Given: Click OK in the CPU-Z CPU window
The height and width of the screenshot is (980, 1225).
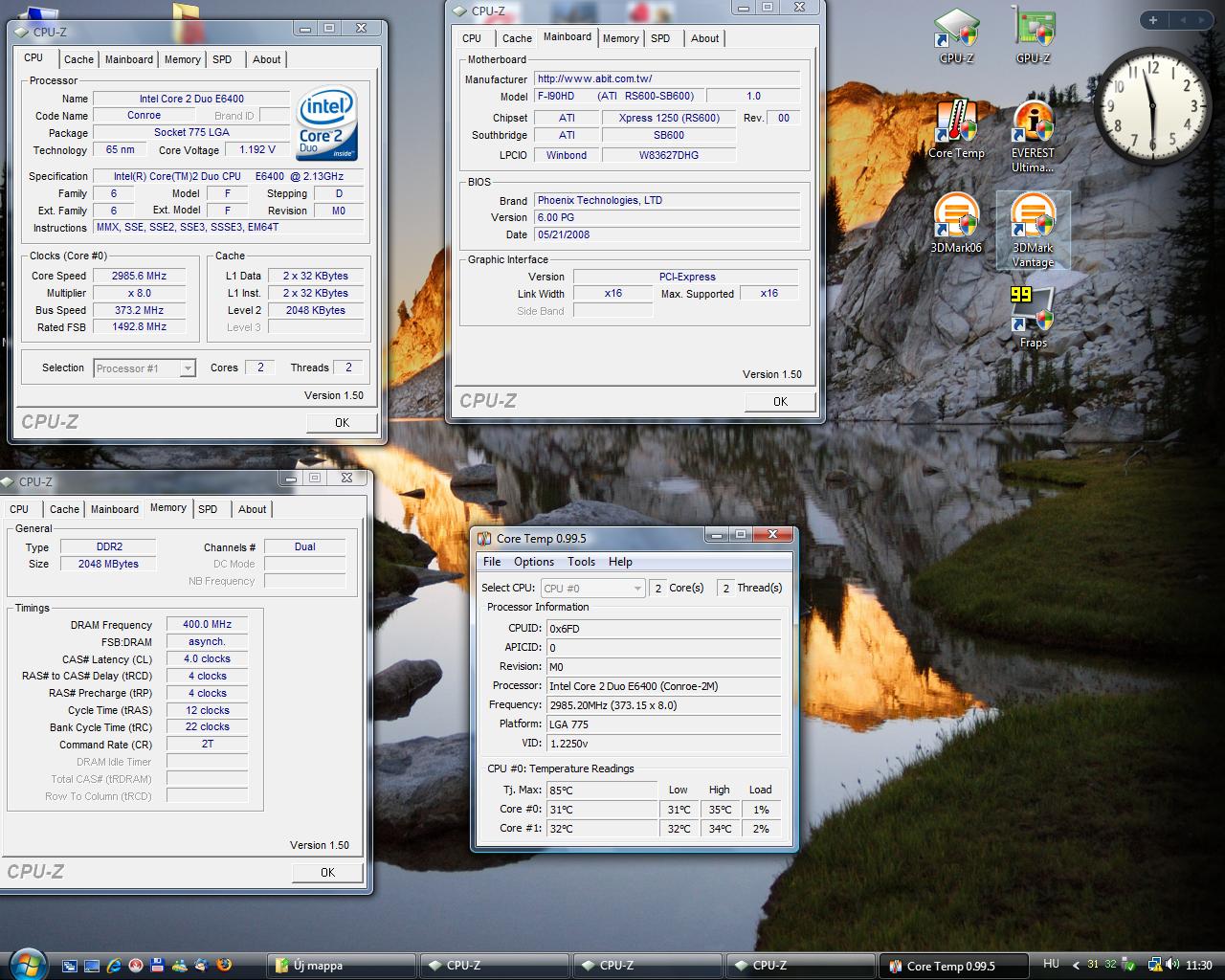Looking at the screenshot, I should 342,422.
